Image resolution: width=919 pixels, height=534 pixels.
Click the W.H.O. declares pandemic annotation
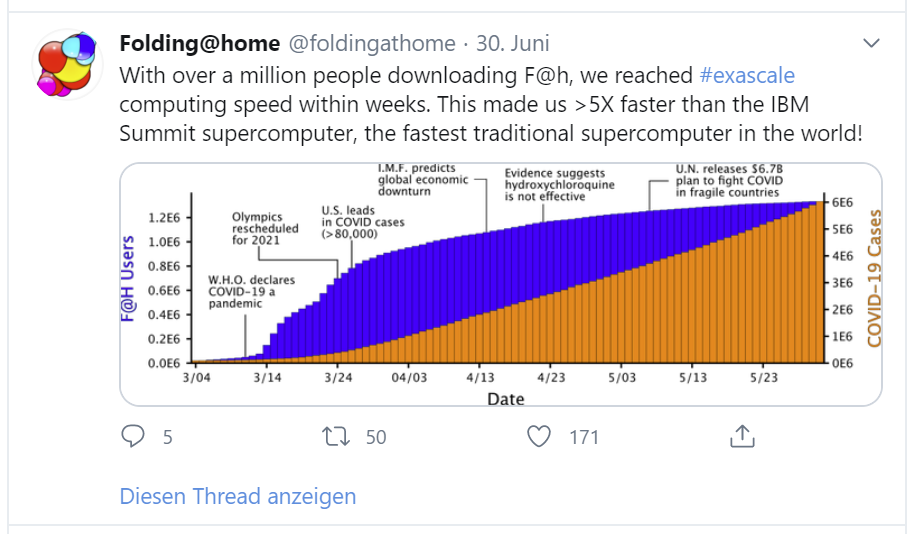tap(251, 291)
